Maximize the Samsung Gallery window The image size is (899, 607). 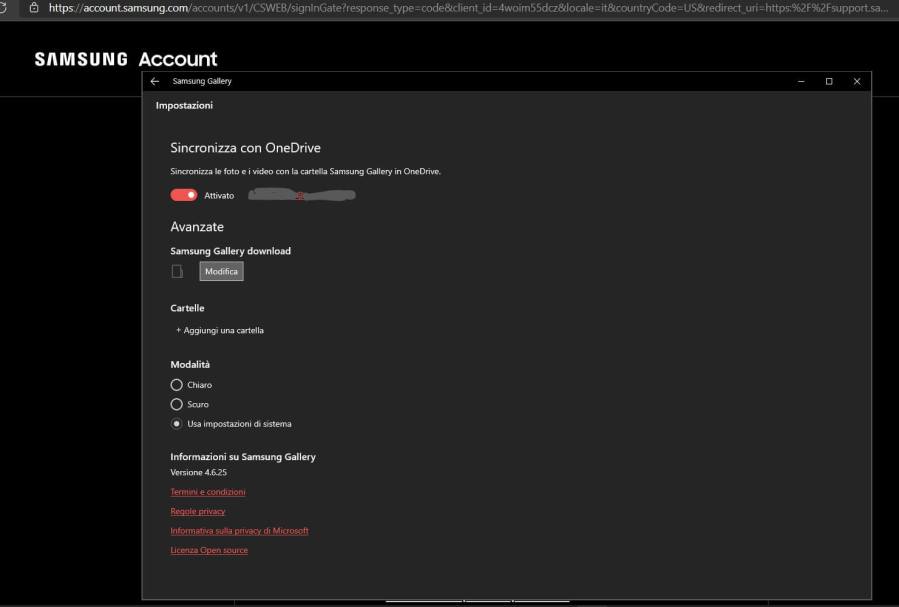(829, 81)
